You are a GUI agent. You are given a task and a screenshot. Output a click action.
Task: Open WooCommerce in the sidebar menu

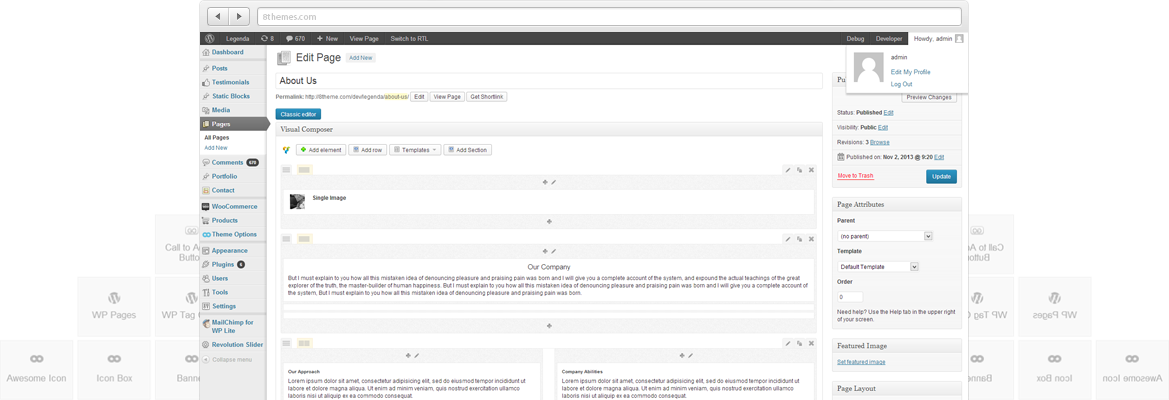(233, 206)
